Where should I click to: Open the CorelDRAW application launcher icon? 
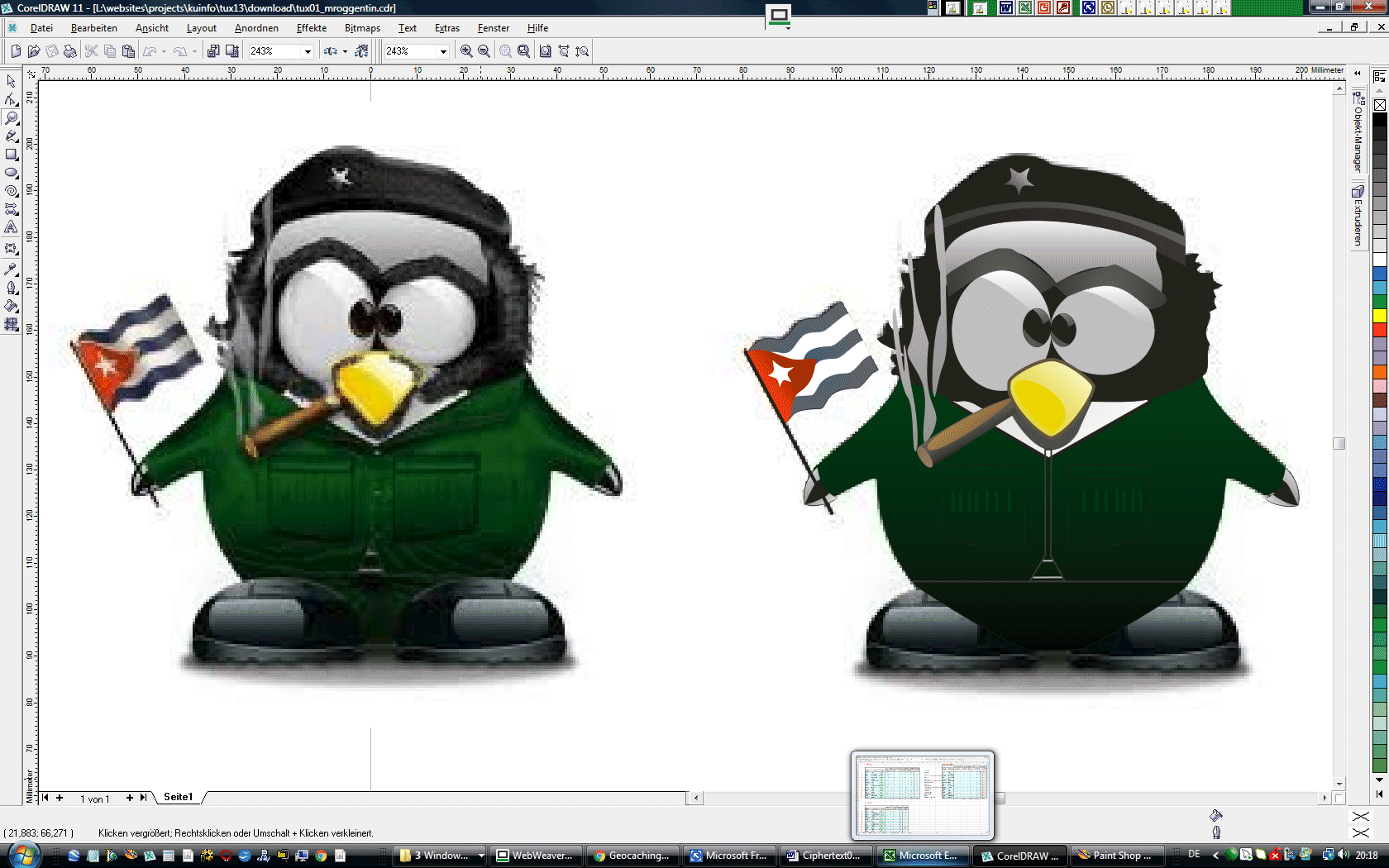(x=331, y=51)
